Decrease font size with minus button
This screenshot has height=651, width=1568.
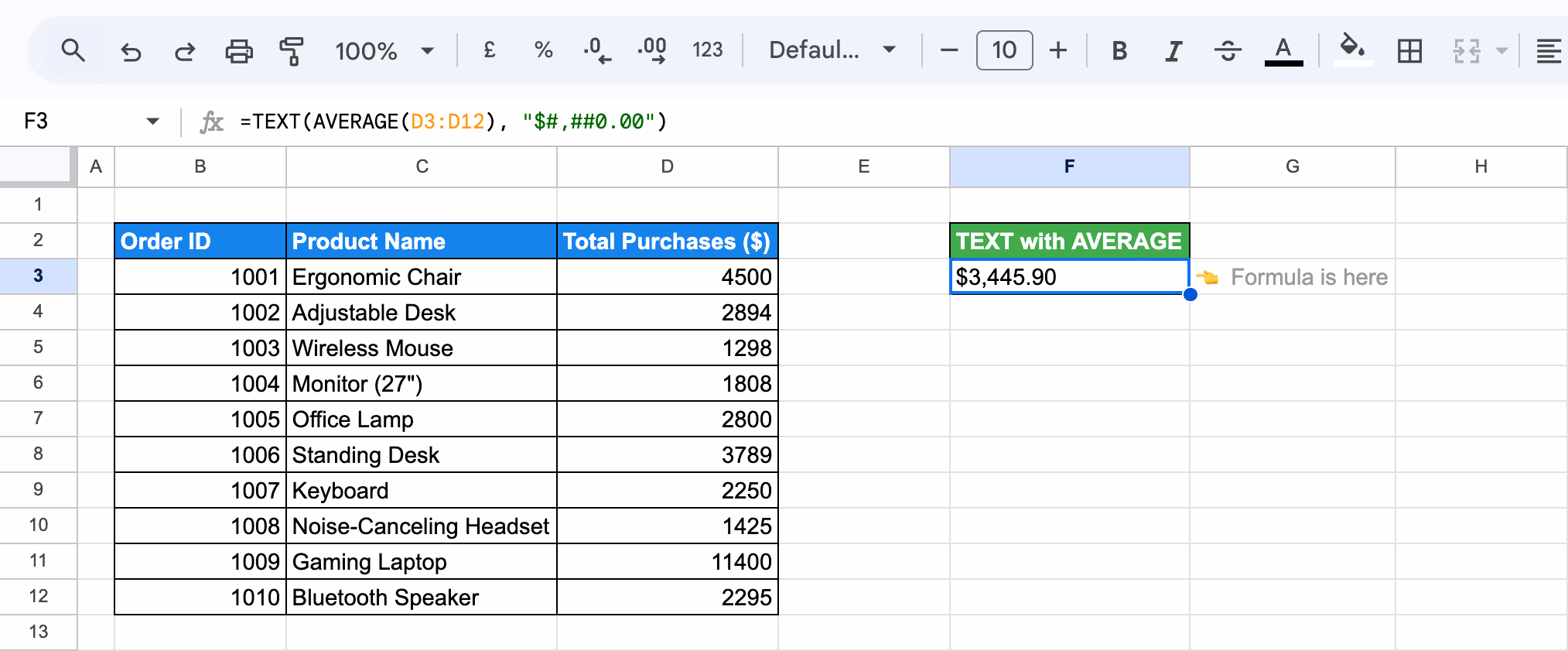[949, 50]
